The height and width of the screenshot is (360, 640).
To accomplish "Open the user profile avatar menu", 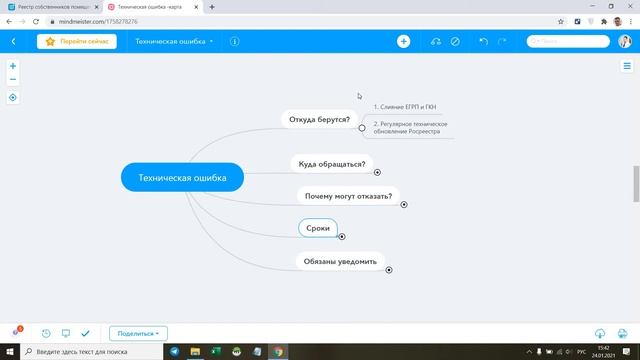I will coord(624,41).
